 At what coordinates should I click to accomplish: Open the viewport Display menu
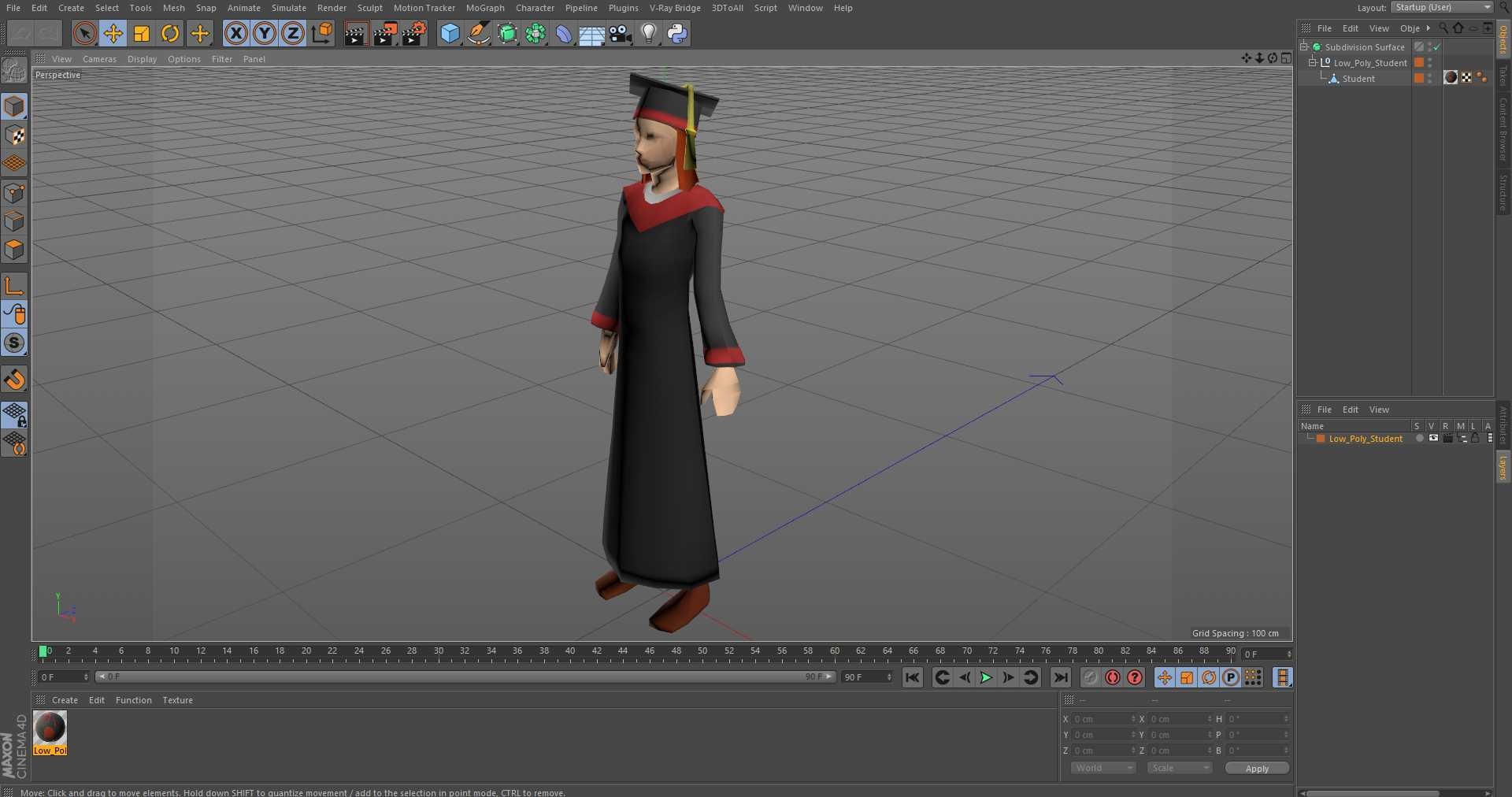tap(142, 59)
